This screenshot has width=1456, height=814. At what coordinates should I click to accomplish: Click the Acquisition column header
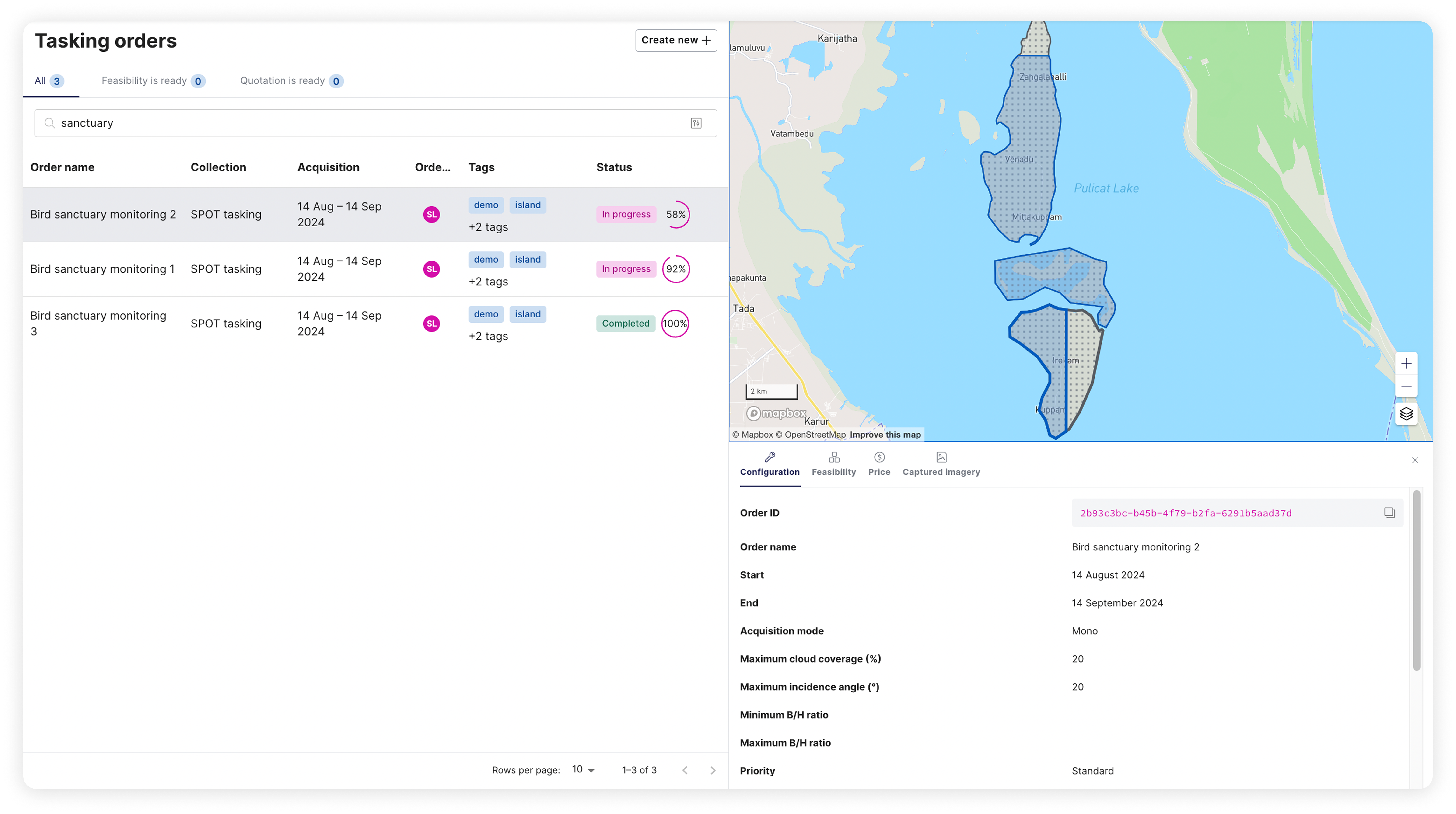(x=328, y=167)
